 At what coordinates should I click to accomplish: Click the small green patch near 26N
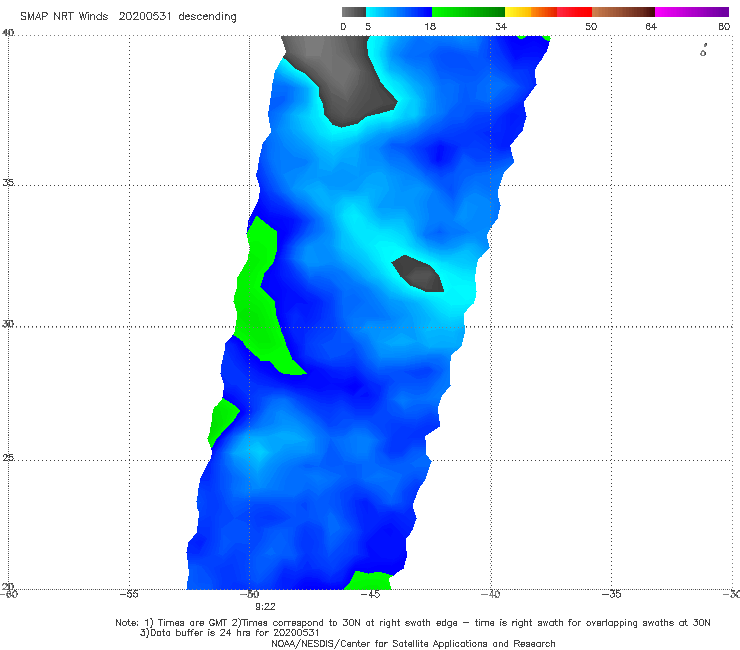[222, 422]
